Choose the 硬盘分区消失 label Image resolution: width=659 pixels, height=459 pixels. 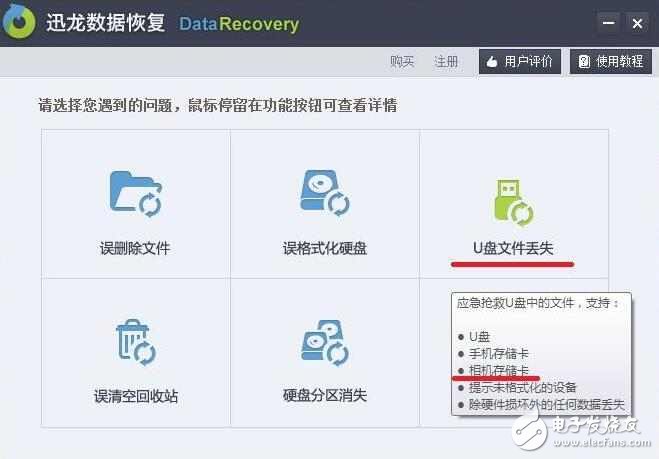[x=325, y=395]
